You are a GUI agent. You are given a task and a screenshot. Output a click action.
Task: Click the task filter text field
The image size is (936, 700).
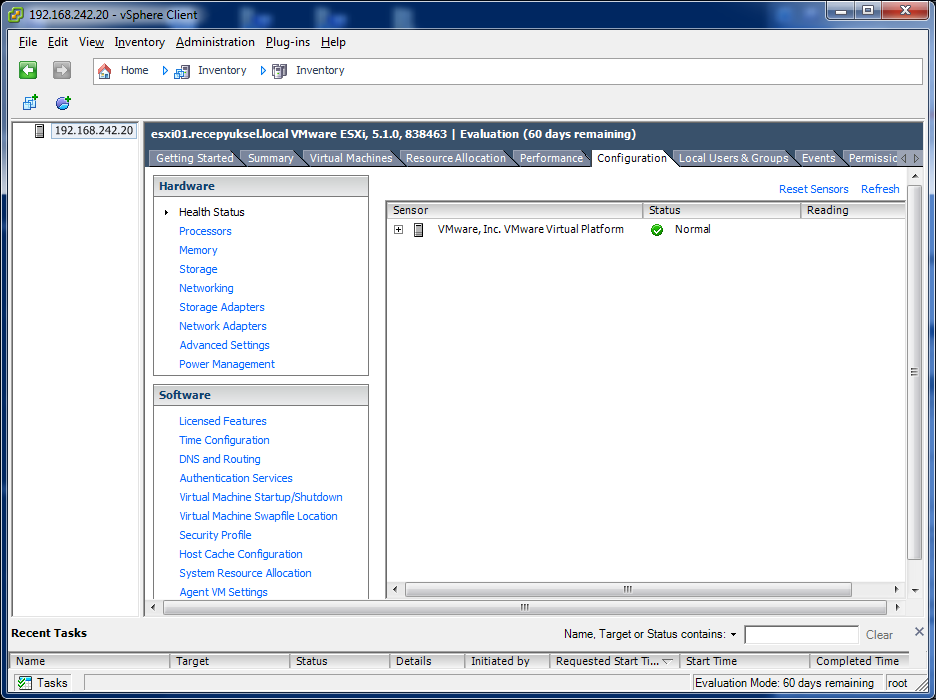pyautogui.click(x=801, y=635)
